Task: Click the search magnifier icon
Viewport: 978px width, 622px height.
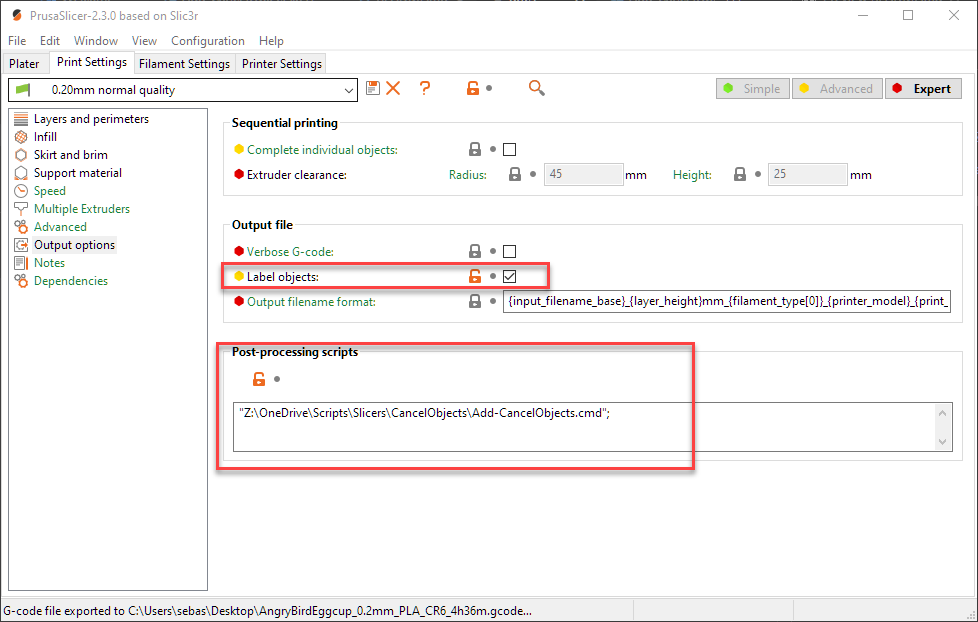Action: click(536, 88)
